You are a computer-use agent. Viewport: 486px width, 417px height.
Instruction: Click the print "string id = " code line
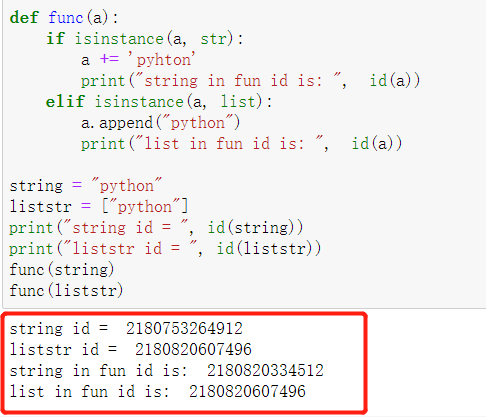pyautogui.click(x=156, y=228)
